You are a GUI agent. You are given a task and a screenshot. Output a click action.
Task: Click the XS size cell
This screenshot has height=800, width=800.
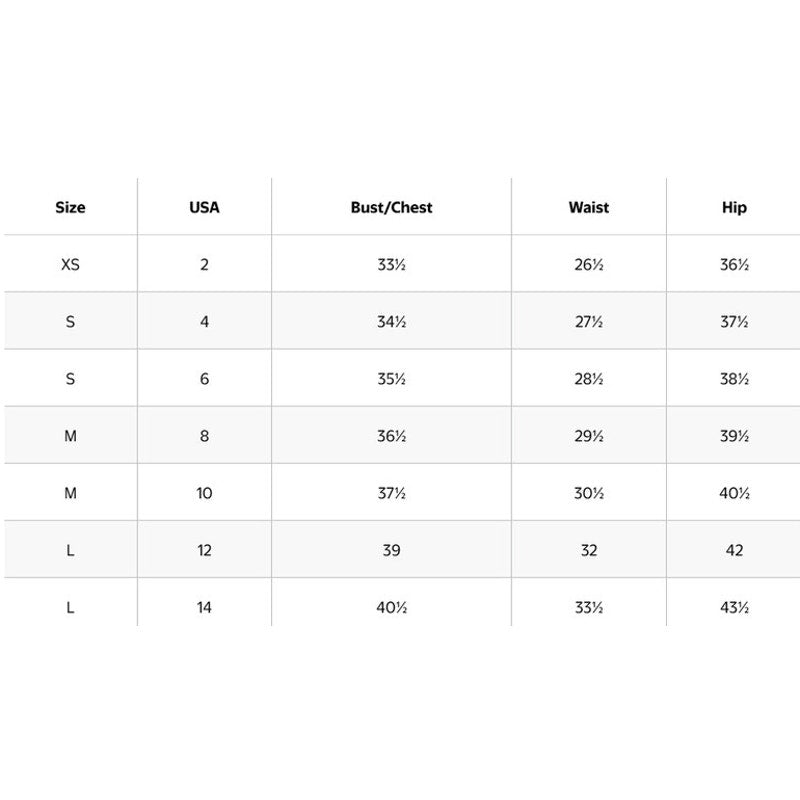(70, 265)
